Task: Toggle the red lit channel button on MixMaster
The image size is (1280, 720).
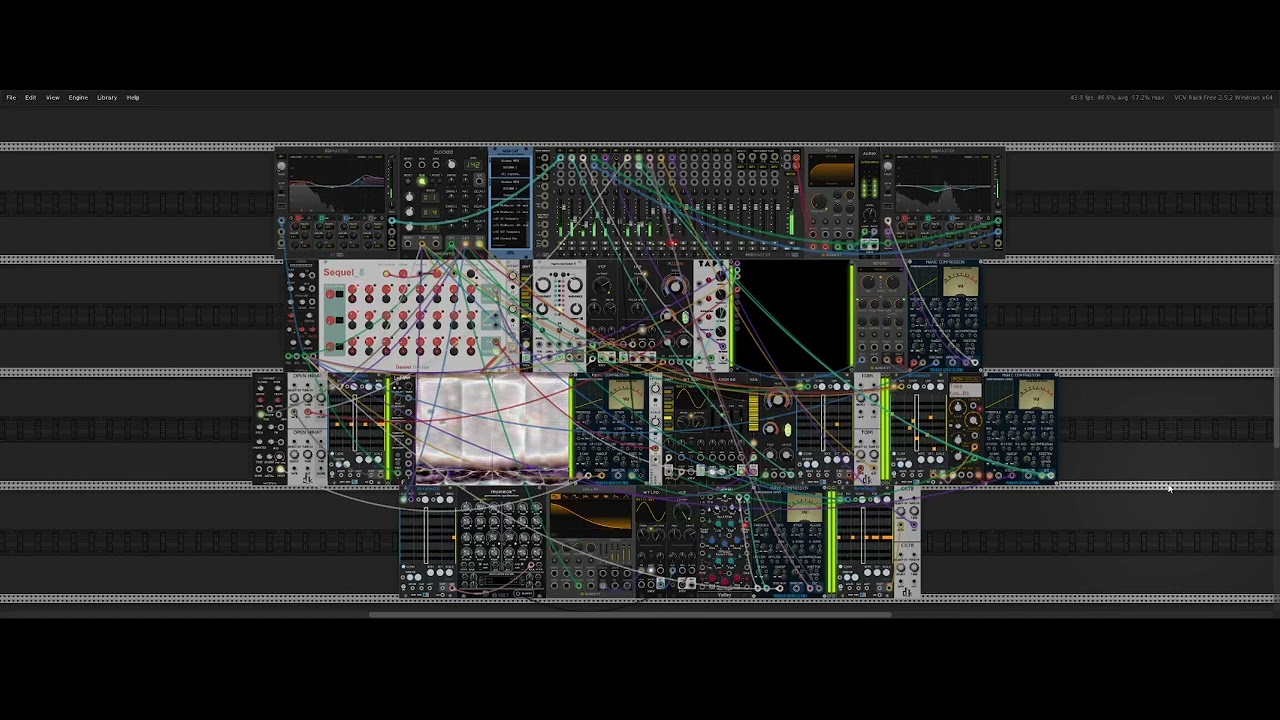Action: 672,243
